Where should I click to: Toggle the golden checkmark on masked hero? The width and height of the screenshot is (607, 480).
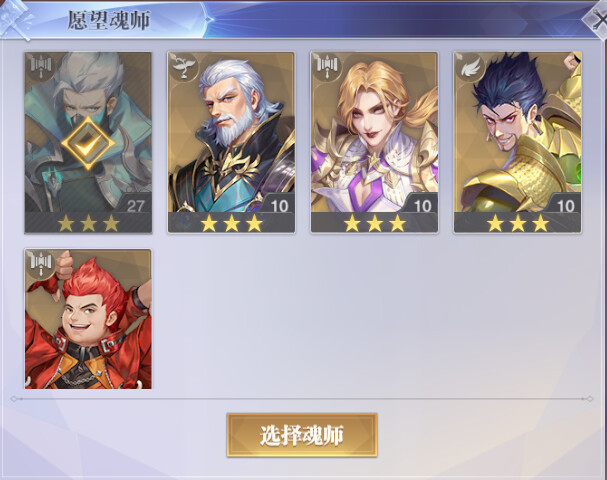click(x=88, y=144)
